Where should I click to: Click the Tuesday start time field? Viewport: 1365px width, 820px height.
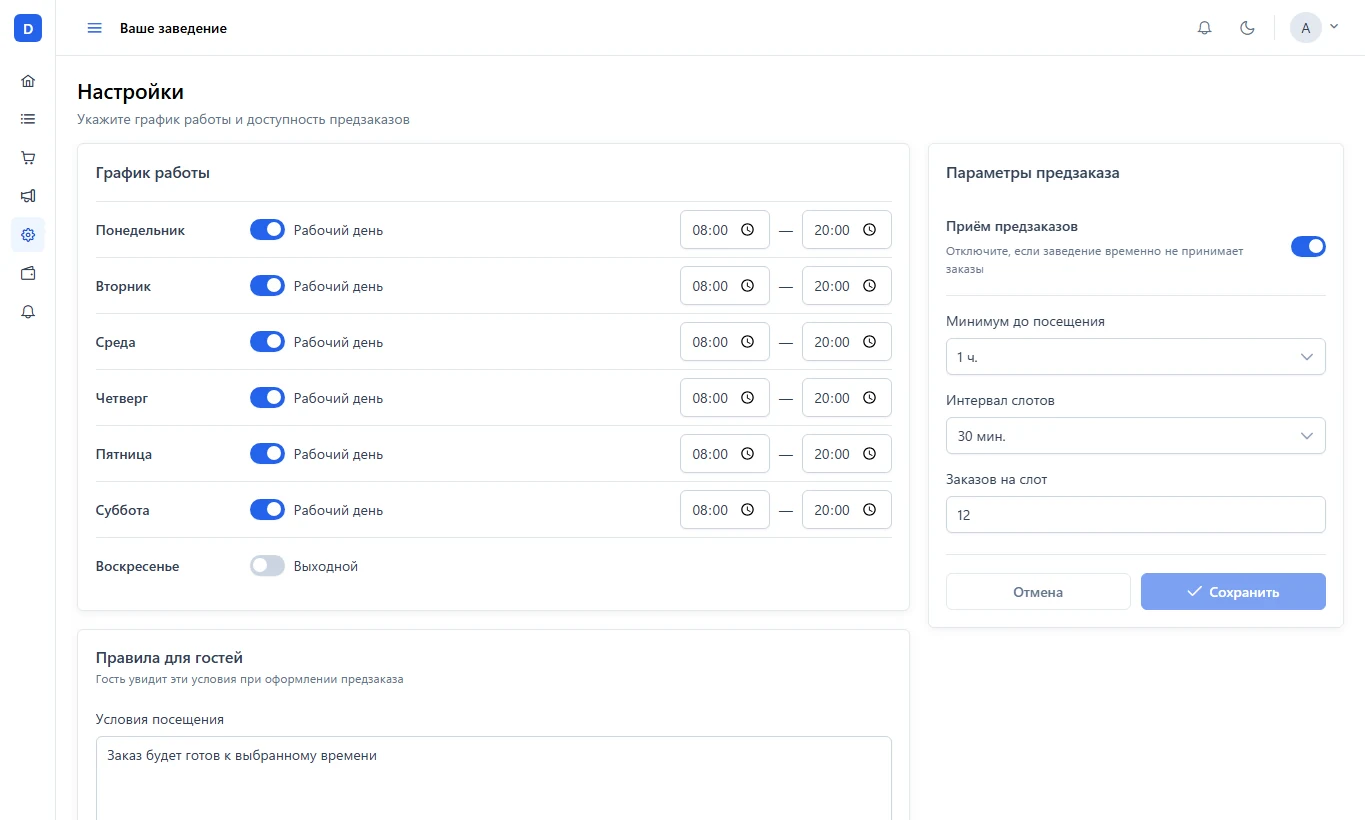725,286
